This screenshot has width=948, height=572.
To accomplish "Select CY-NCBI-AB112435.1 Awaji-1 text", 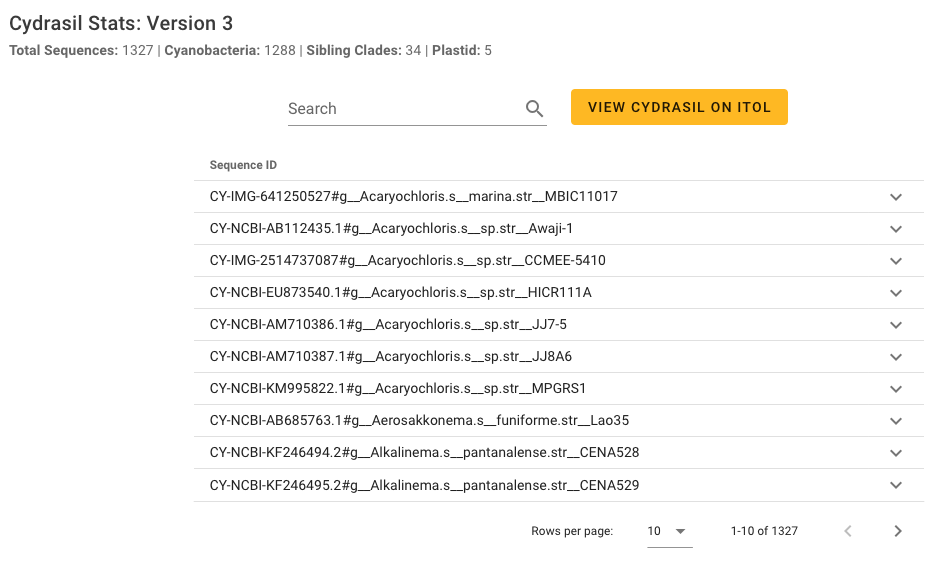I will click(391, 229).
